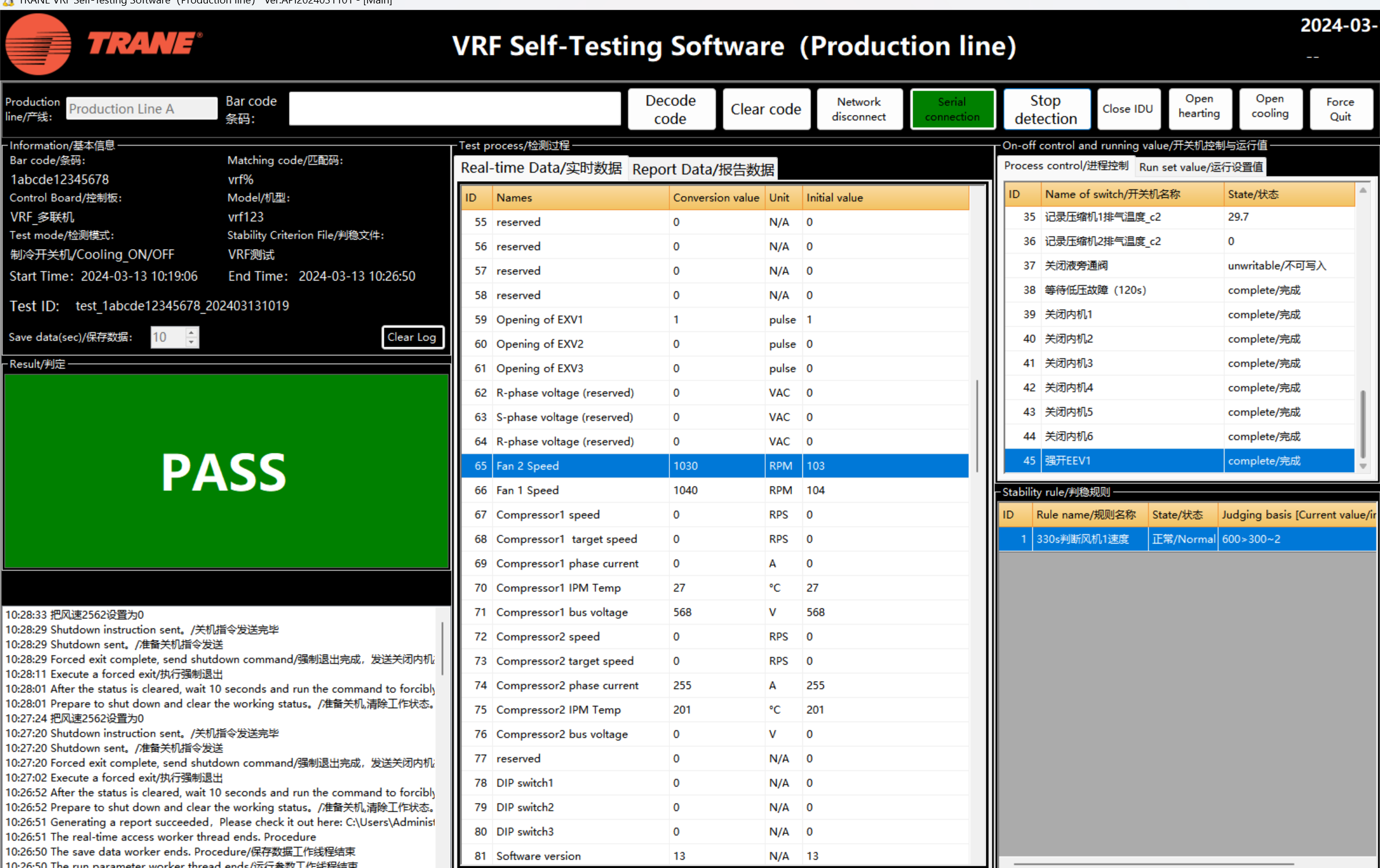Switch to Real-time Data tab
Viewport: 1380px width, 868px height.
click(x=541, y=168)
